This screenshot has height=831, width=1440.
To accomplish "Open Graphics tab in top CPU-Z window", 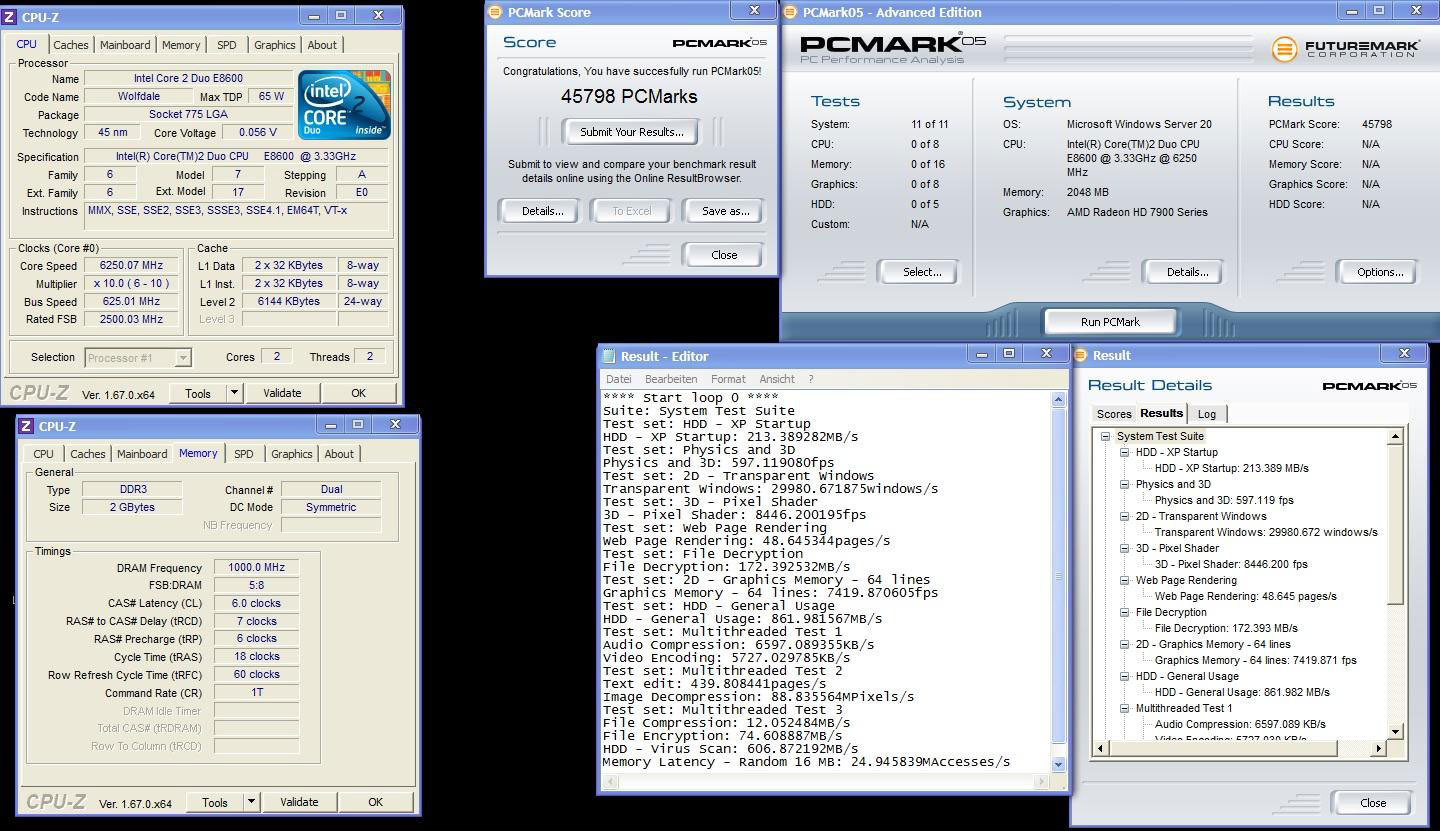I will point(275,45).
